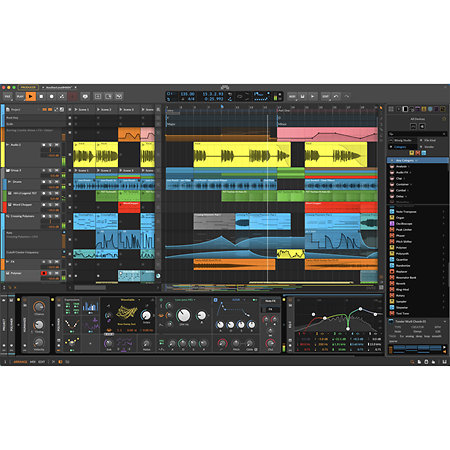Click the Undo arrow in top toolbar
450x450 pixels.
pyautogui.click(x=336, y=96)
